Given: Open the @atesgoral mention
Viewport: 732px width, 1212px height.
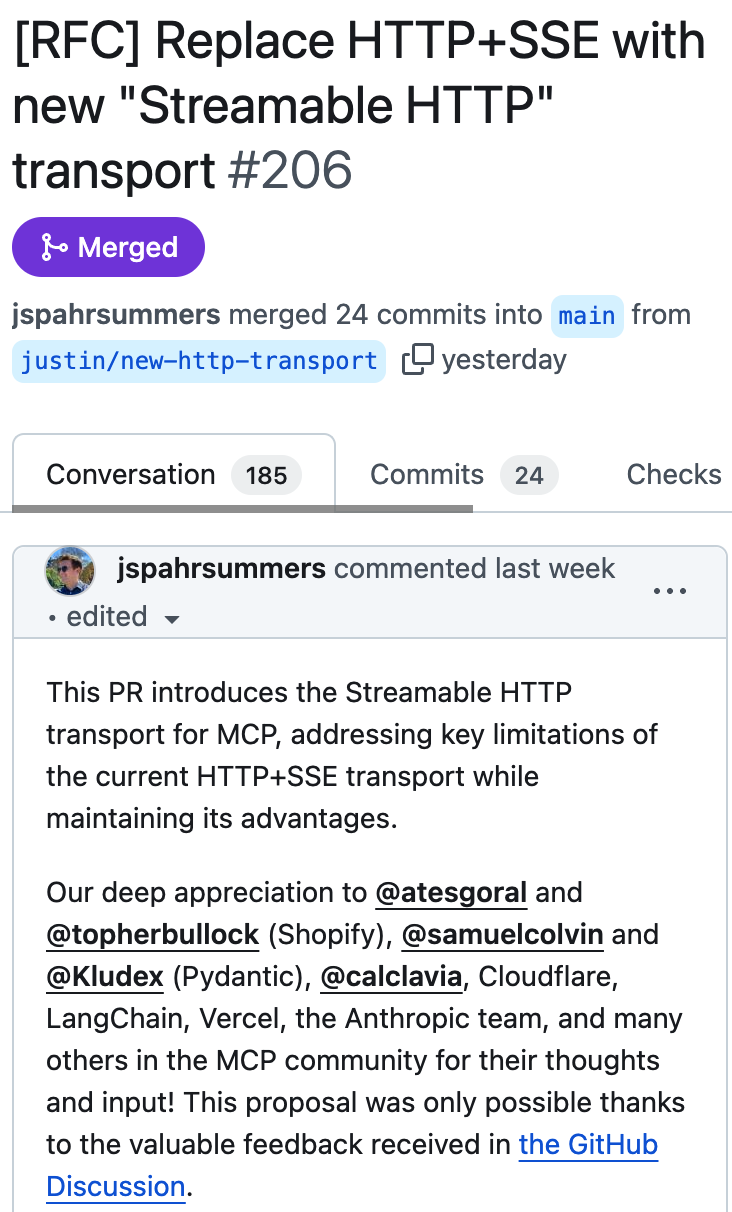Looking at the screenshot, I should [x=451, y=892].
